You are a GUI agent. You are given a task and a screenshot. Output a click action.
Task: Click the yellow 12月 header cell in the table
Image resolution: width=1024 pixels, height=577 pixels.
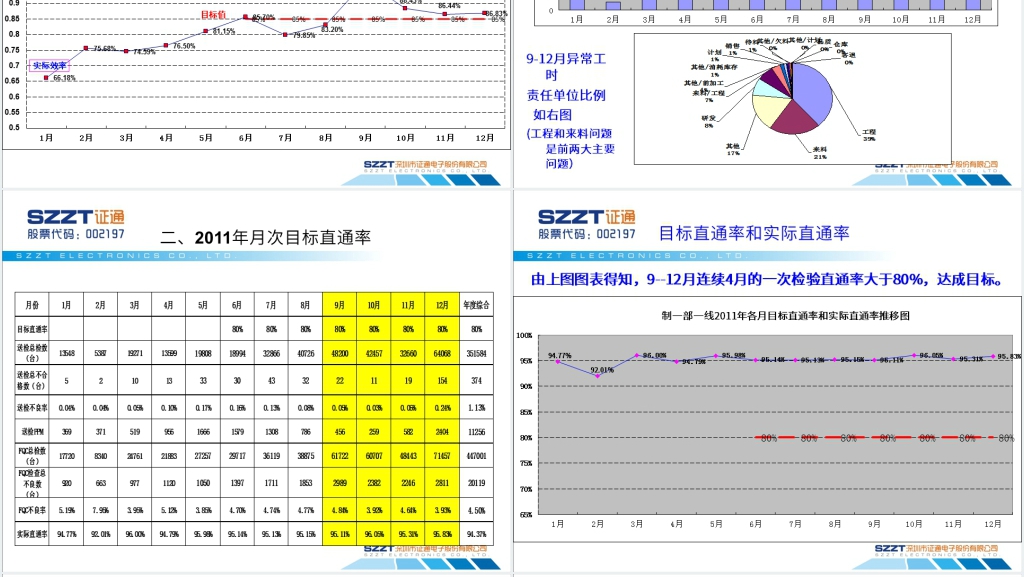[x=443, y=305]
